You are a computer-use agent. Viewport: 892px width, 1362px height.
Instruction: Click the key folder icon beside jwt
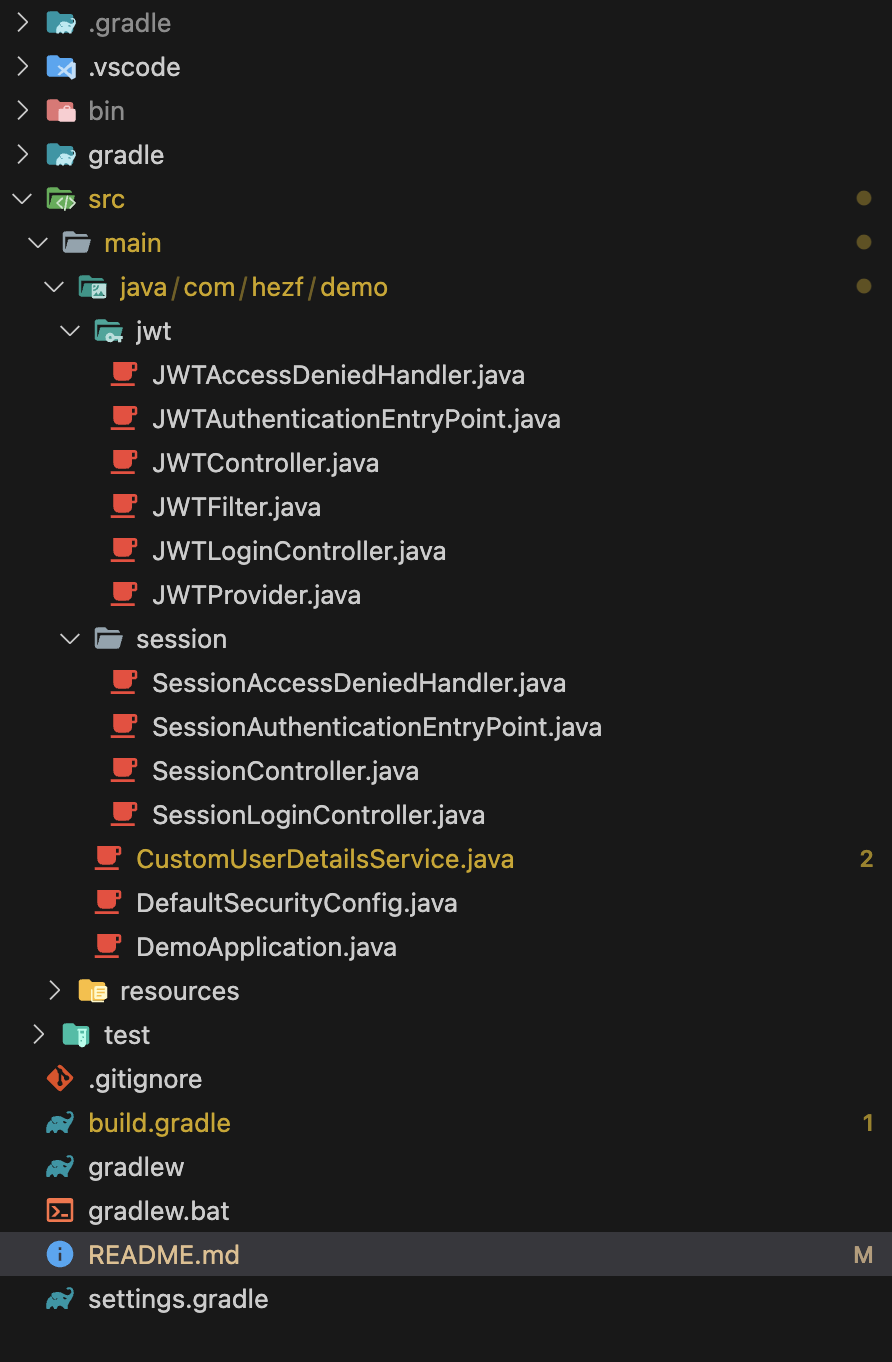coord(108,331)
